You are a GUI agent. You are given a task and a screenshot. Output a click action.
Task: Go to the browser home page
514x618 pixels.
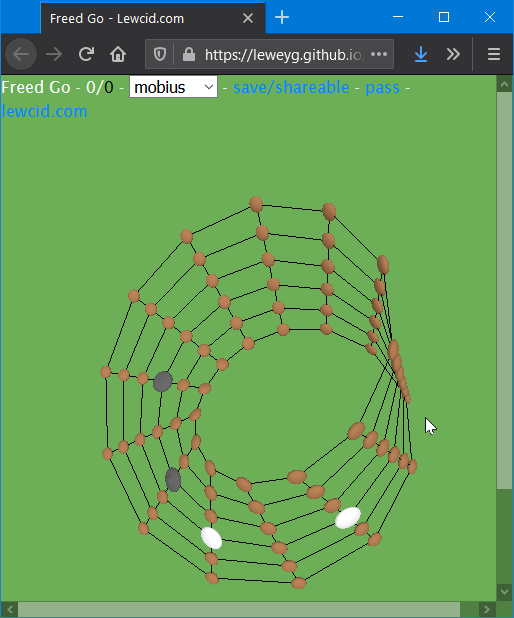(x=117, y=54)
